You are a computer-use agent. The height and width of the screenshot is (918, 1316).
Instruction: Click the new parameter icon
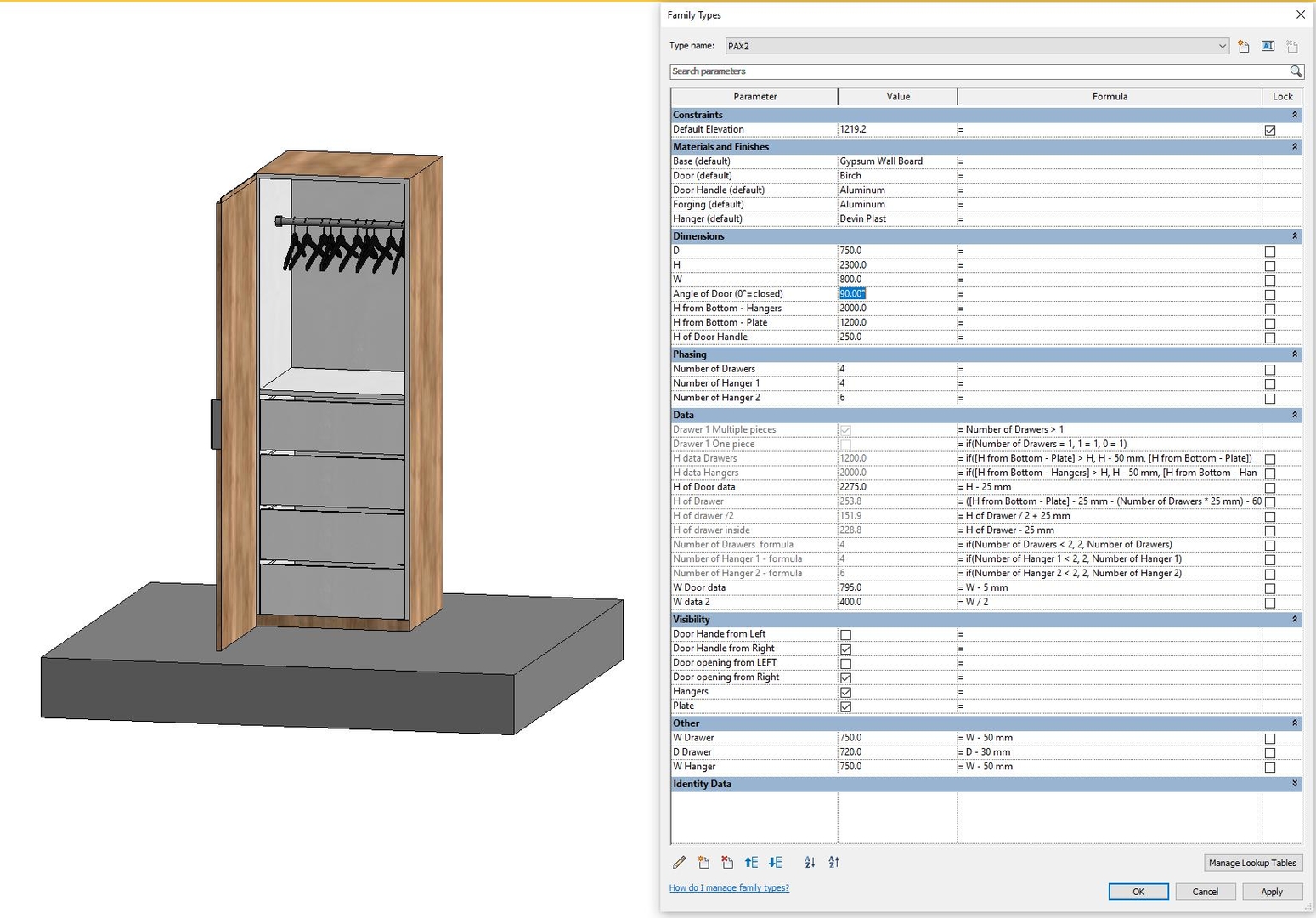(x=703, y=862)
